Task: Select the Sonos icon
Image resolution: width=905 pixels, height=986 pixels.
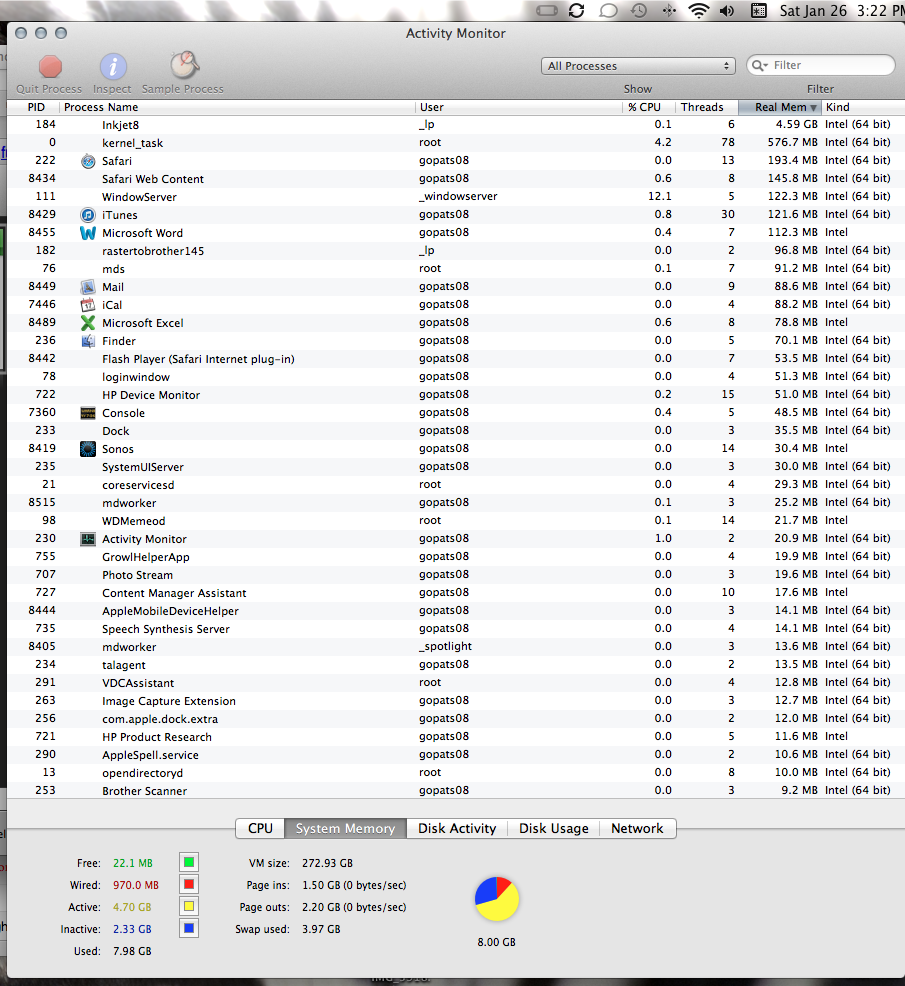Action: click(x=88, y=449)
